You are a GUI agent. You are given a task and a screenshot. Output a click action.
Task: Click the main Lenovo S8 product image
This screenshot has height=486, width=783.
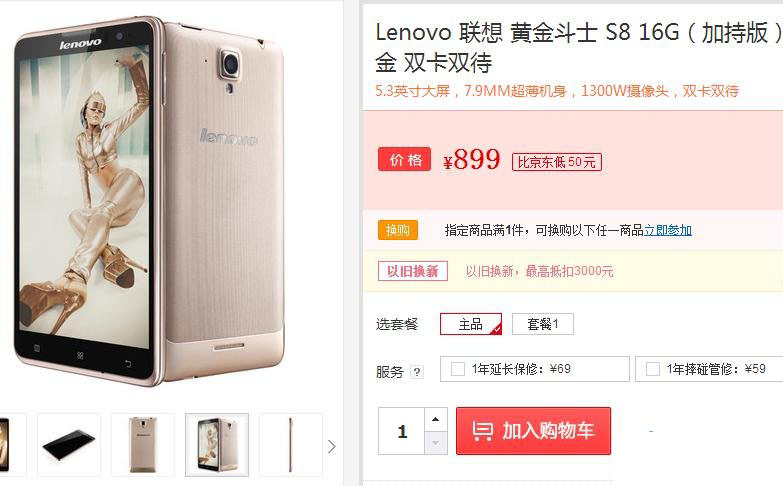[149, 202]
